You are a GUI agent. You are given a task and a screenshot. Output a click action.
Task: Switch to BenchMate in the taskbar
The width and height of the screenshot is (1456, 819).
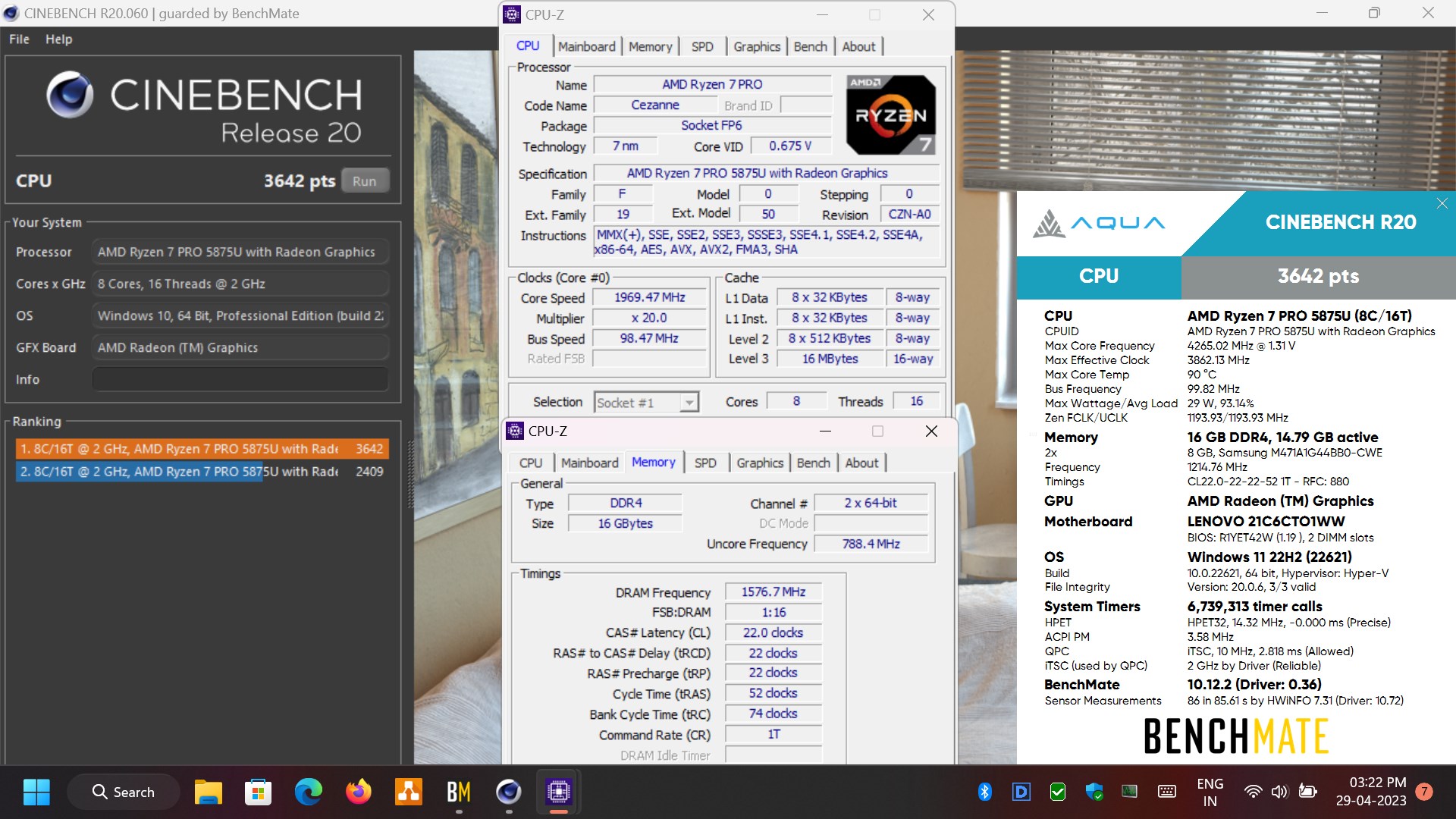pyautogui.click(x=459, y=792)
